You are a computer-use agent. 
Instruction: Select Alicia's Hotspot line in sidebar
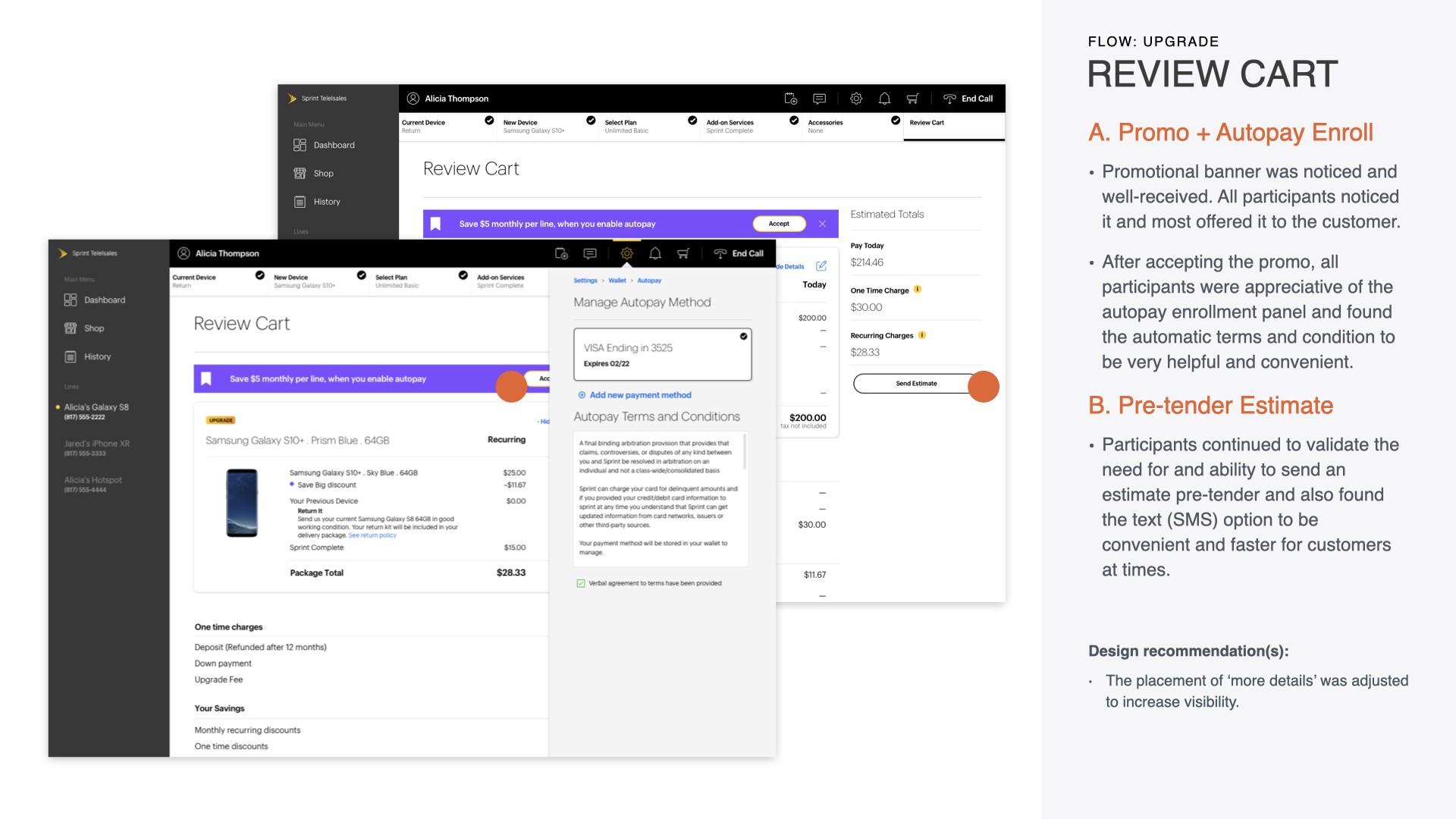pos(93,485)
